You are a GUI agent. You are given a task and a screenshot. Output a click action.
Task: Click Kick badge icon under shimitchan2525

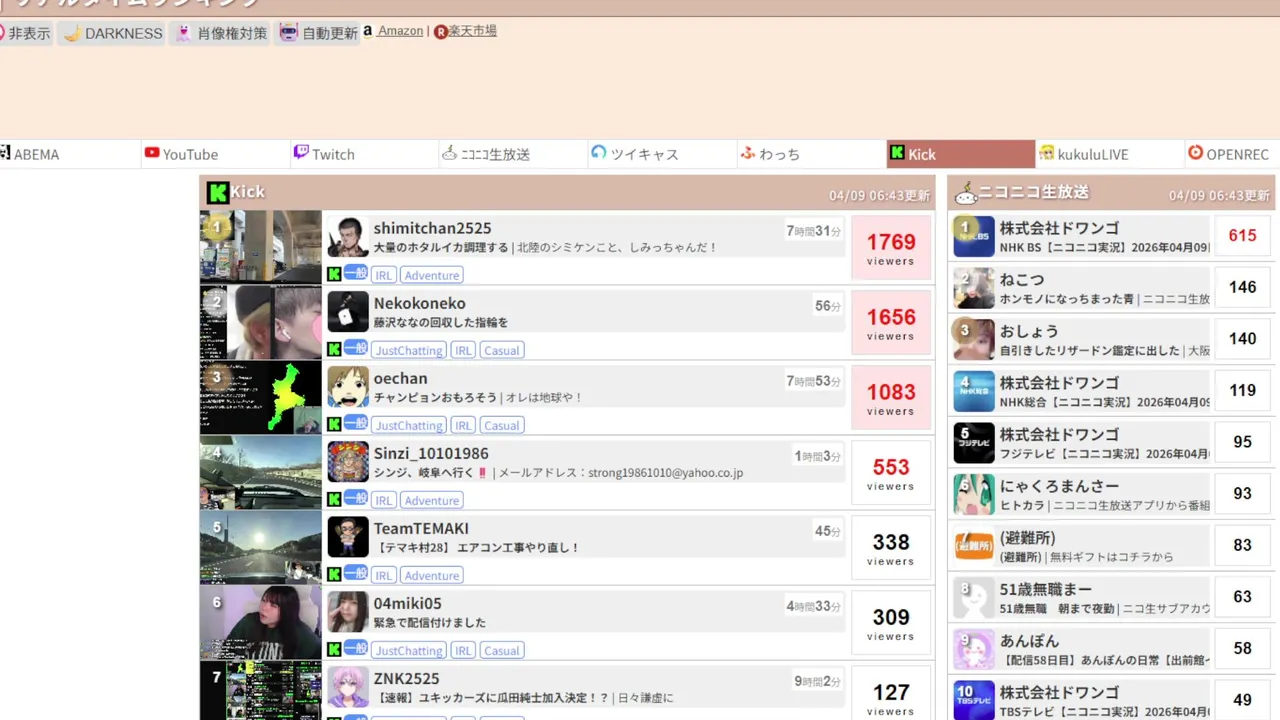334,274
